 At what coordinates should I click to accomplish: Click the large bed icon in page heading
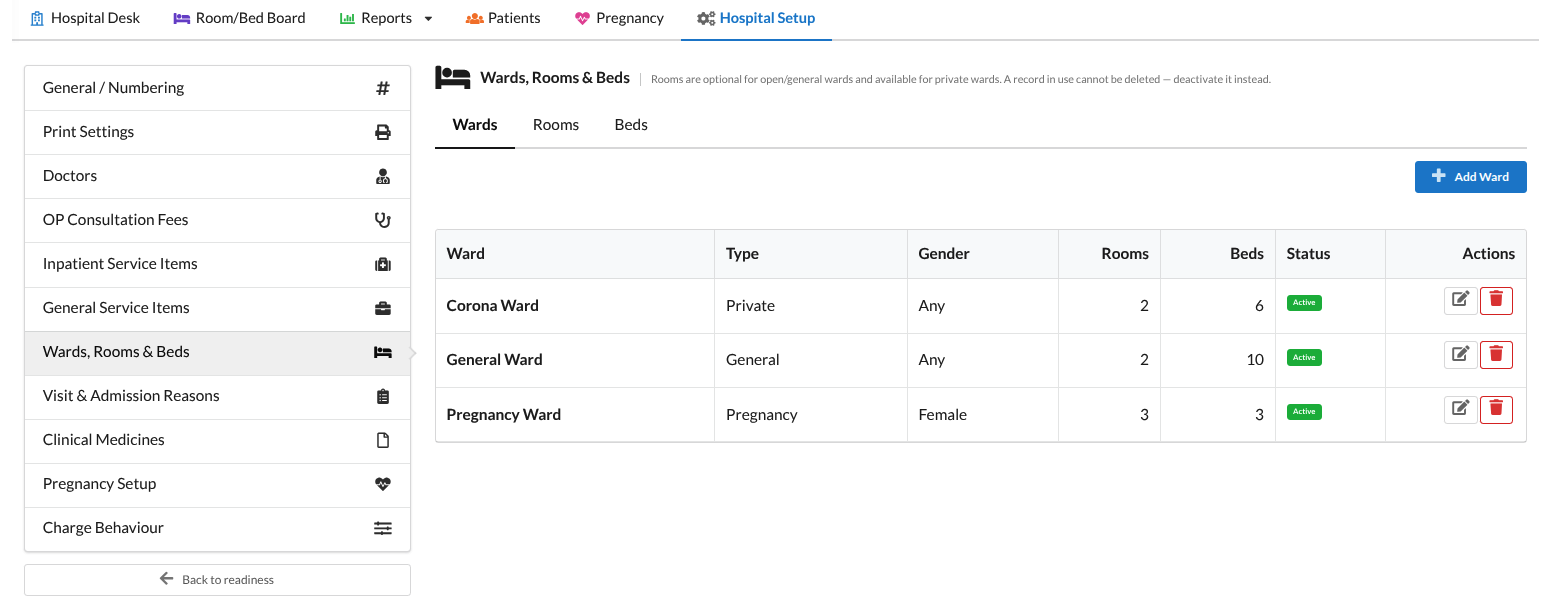[x=453, y=77]
